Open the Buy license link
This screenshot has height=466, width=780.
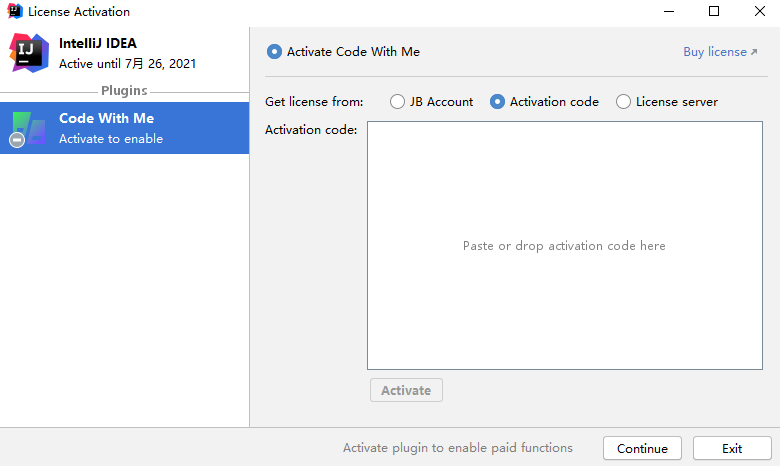720,52
